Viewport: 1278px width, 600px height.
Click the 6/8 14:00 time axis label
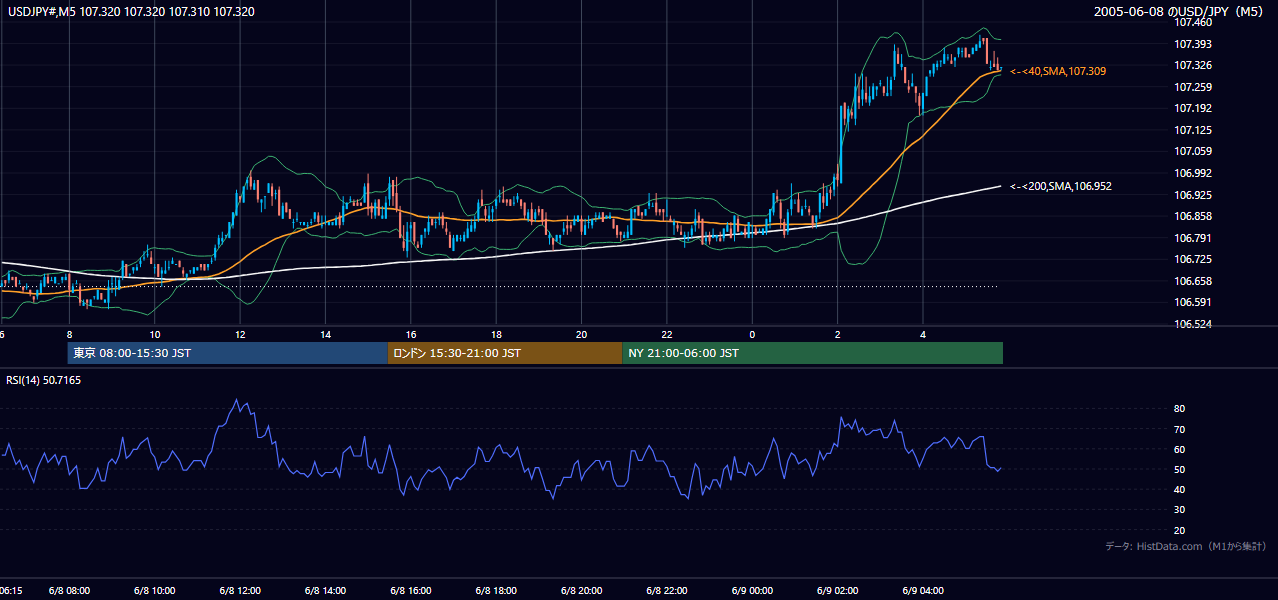pos(325,591)
